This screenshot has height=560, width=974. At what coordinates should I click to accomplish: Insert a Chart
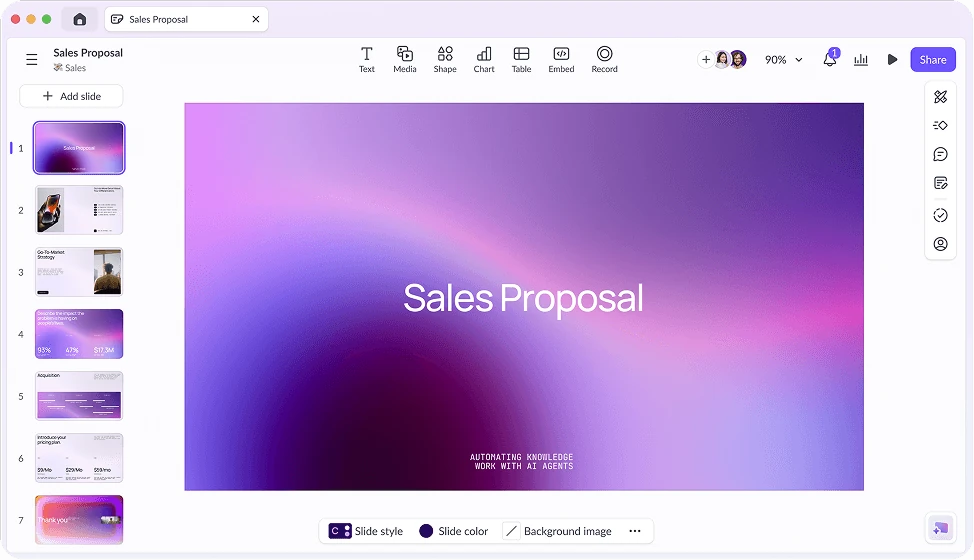pos(484,60)
